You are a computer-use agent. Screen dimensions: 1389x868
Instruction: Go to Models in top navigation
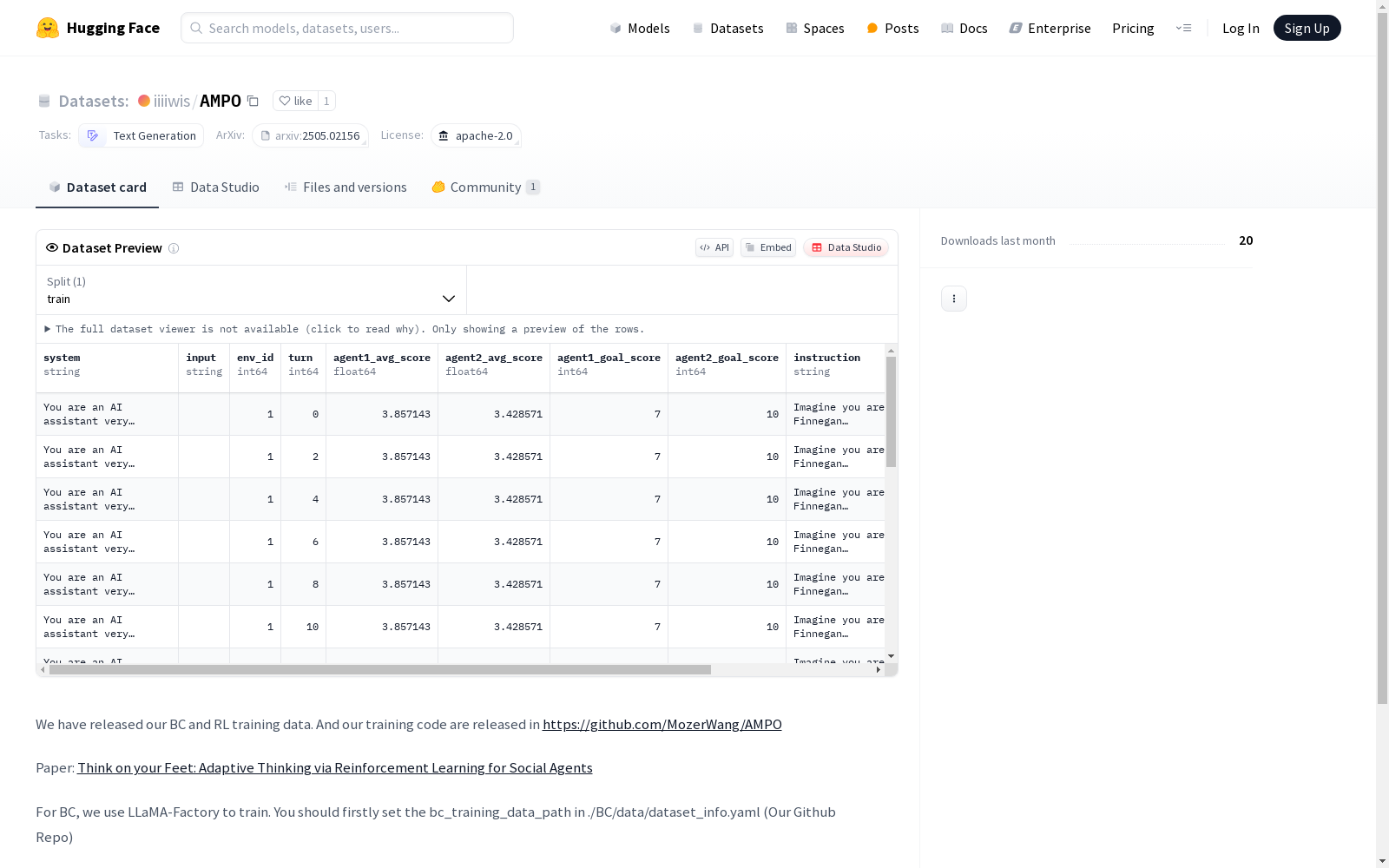coord(640,28)
